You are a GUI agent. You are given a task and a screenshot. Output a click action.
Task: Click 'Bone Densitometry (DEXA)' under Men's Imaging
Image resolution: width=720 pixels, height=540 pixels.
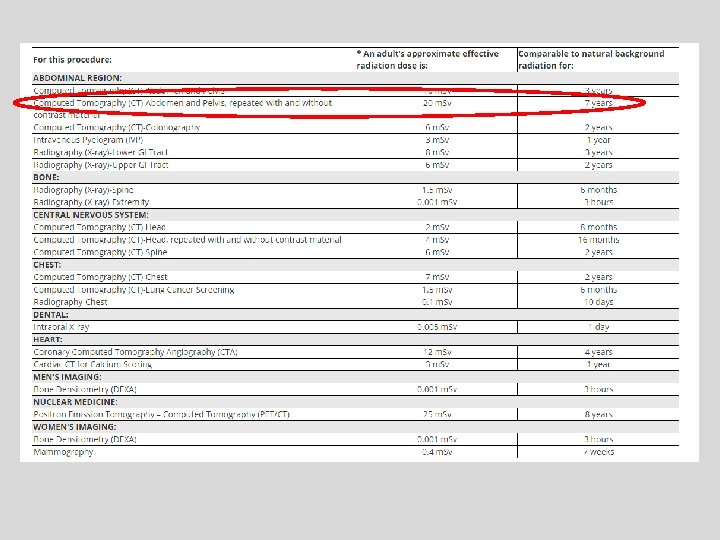(85, 389)
